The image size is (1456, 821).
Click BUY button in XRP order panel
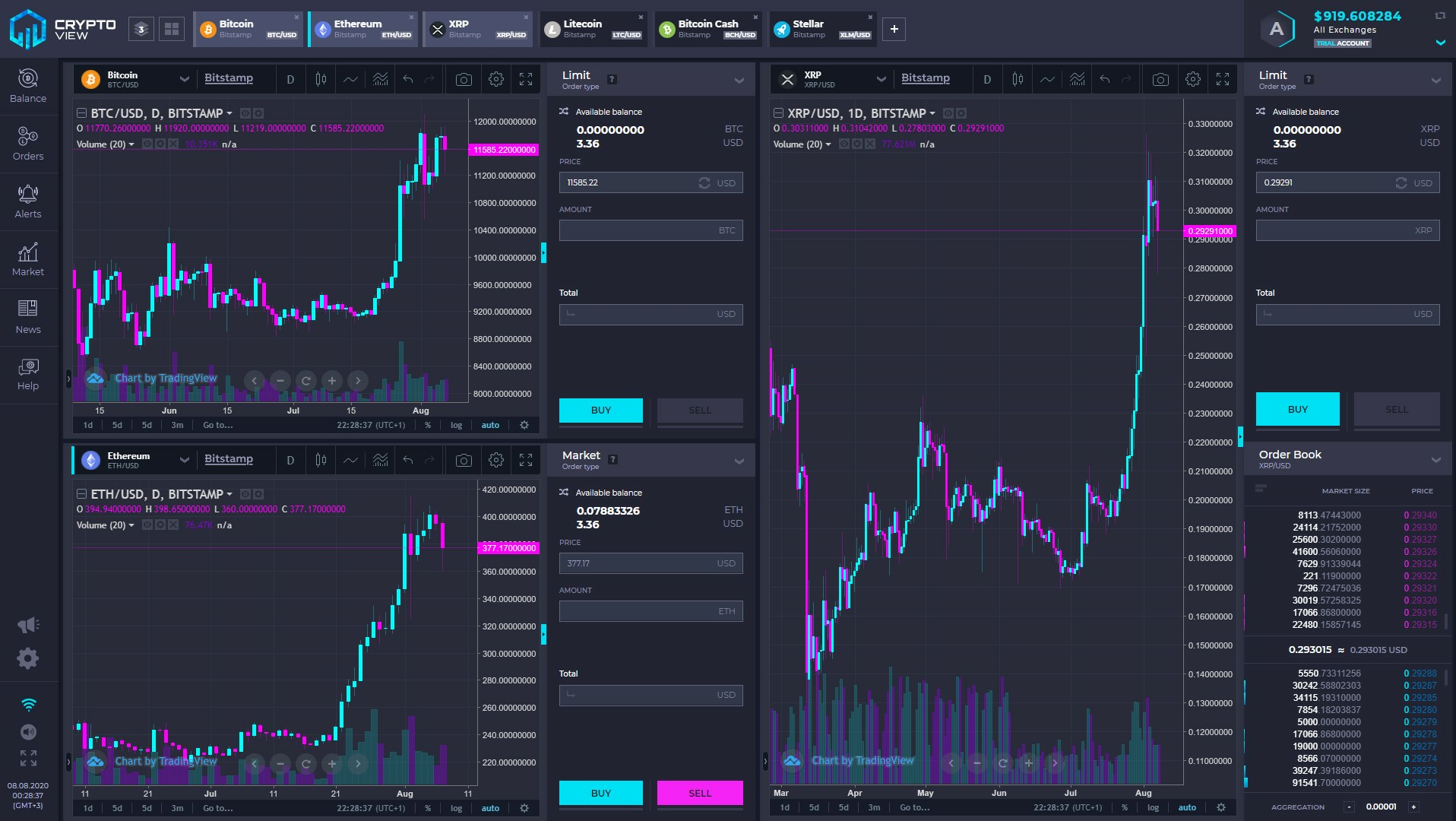[1298, 409]
